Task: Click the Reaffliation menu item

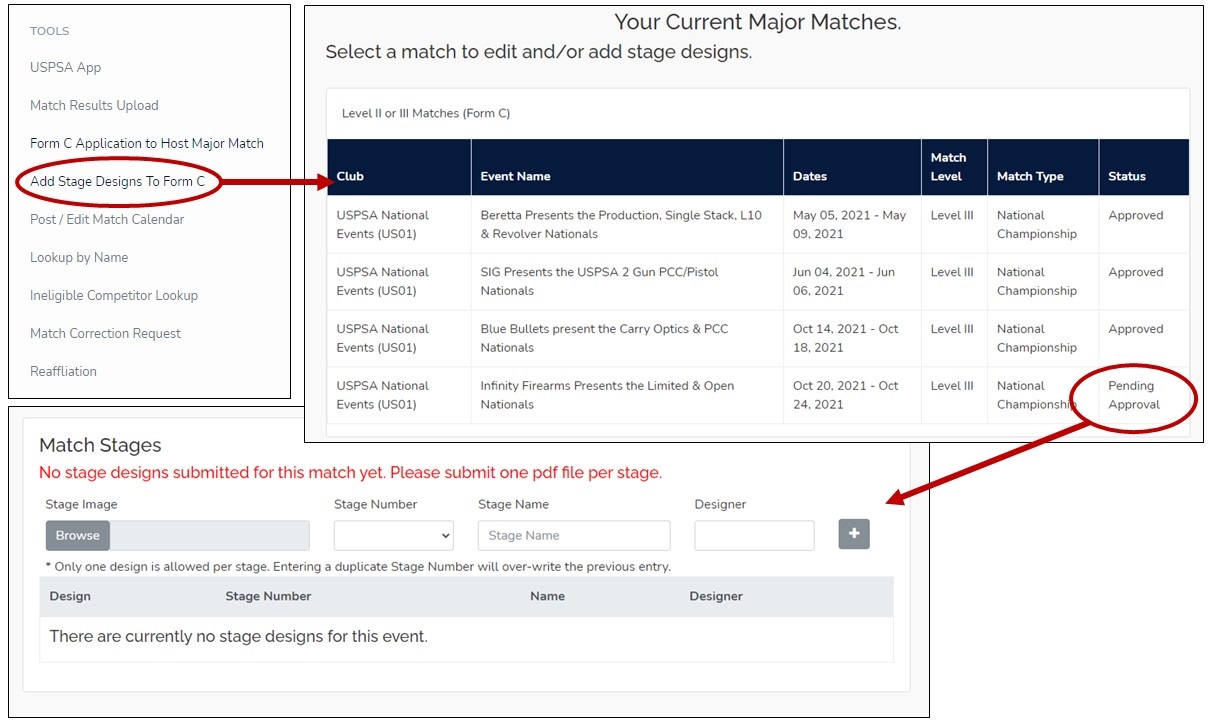Action: tap(63, 371)
